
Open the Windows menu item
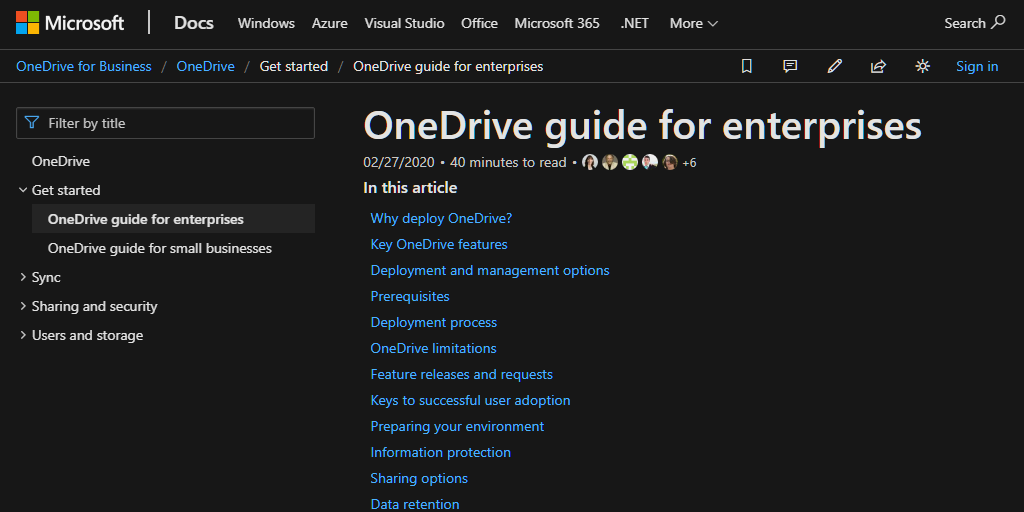click(x=266, y=24)
